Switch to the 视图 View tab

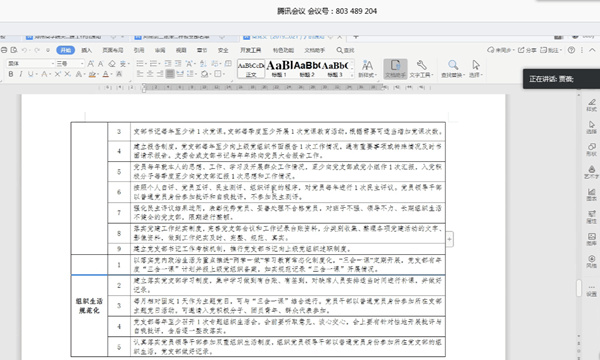pos(181,50)
